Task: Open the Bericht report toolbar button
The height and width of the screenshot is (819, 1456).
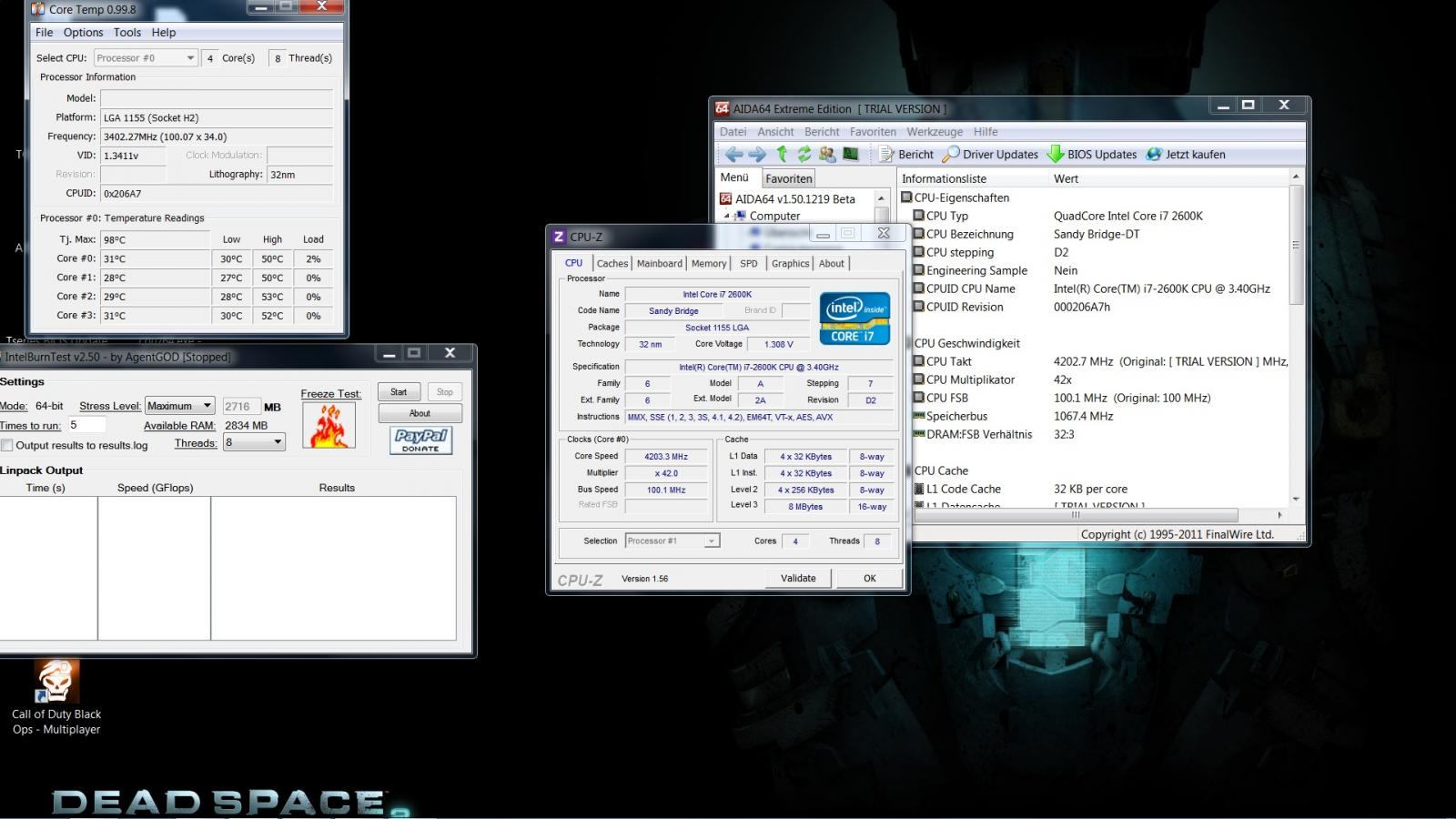Action: tap(906, 154)
